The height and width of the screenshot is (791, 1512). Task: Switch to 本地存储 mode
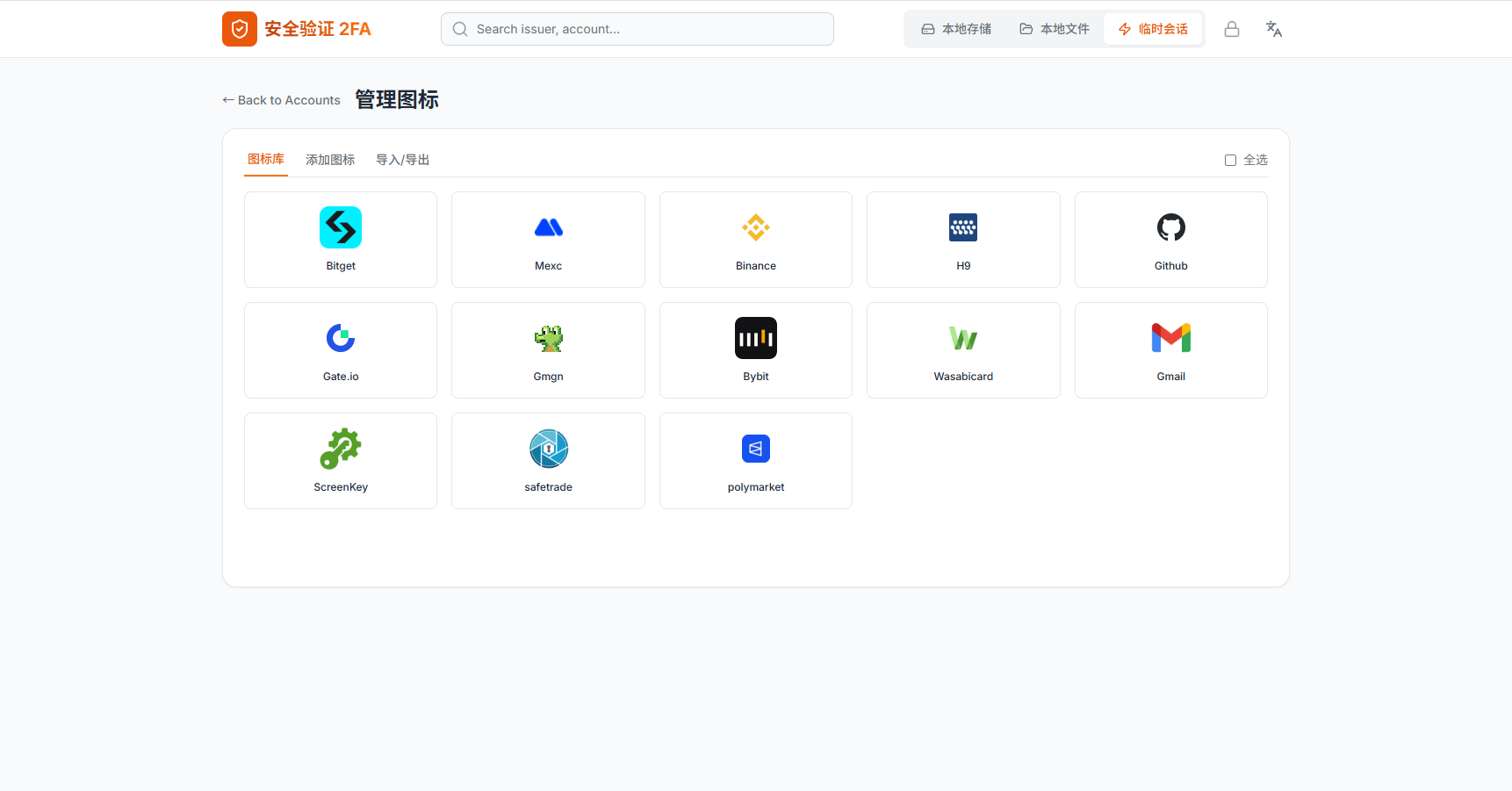(x=956, y=28)
